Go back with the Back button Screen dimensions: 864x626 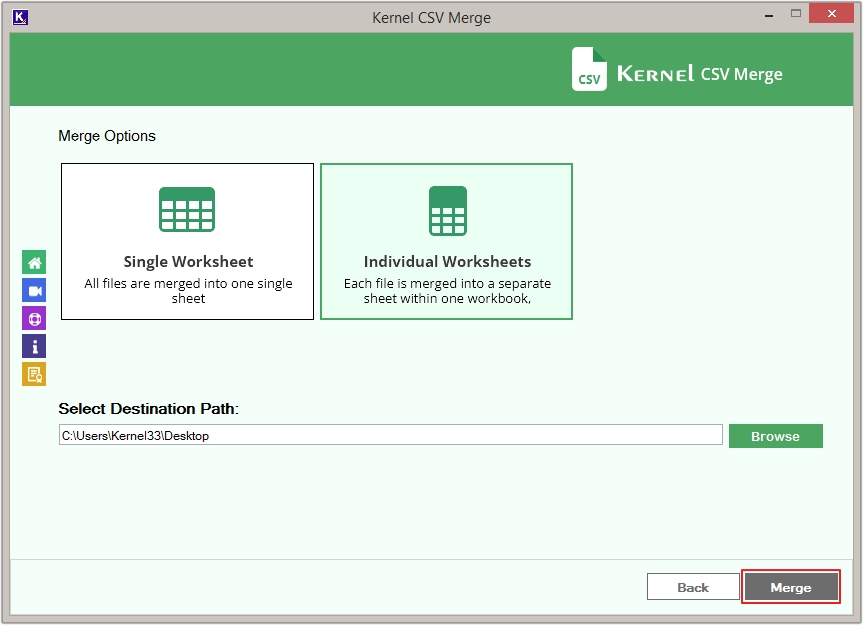point(693,587)
